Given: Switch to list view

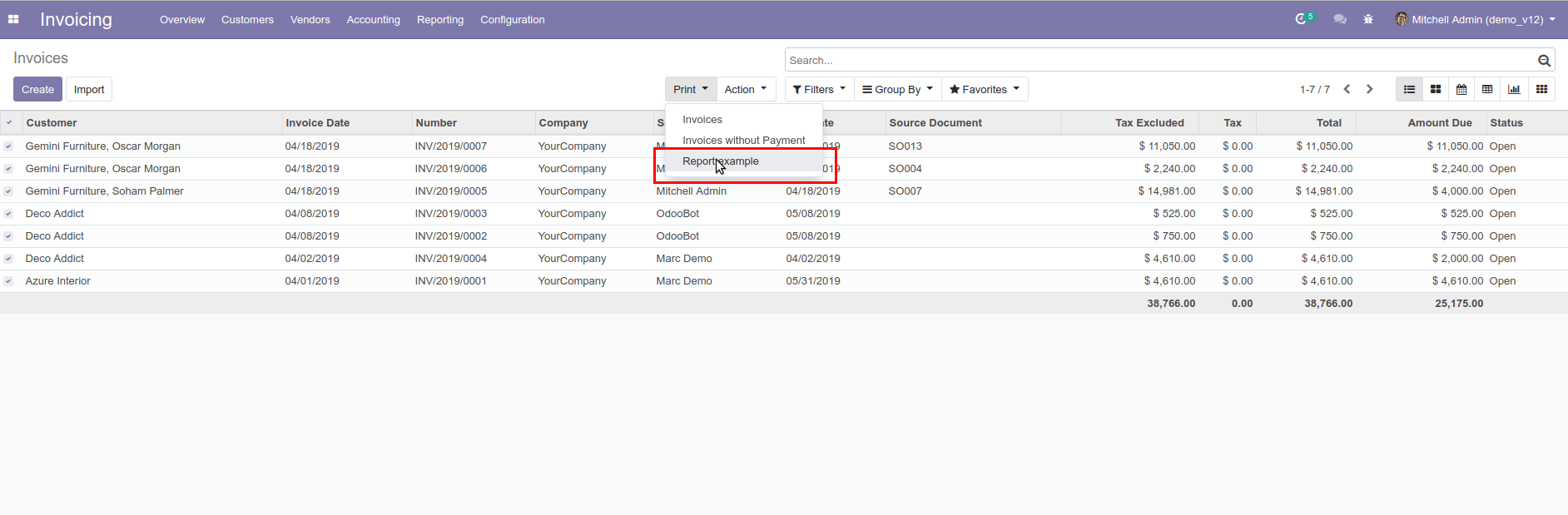Looking at the screenshot, I should pos(1409,89).
